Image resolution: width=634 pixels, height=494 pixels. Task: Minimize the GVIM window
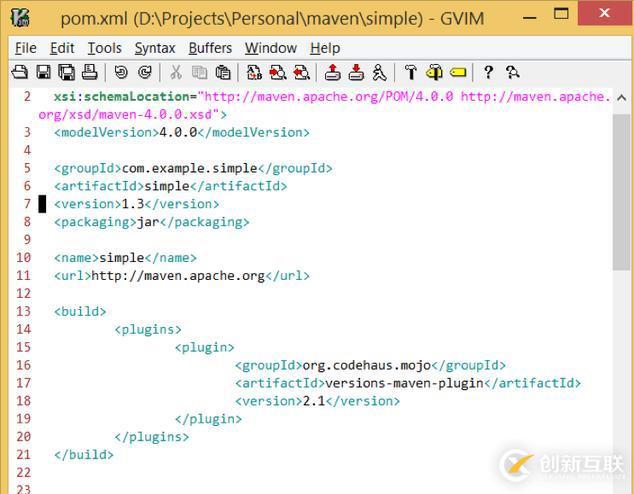point(529,18)
